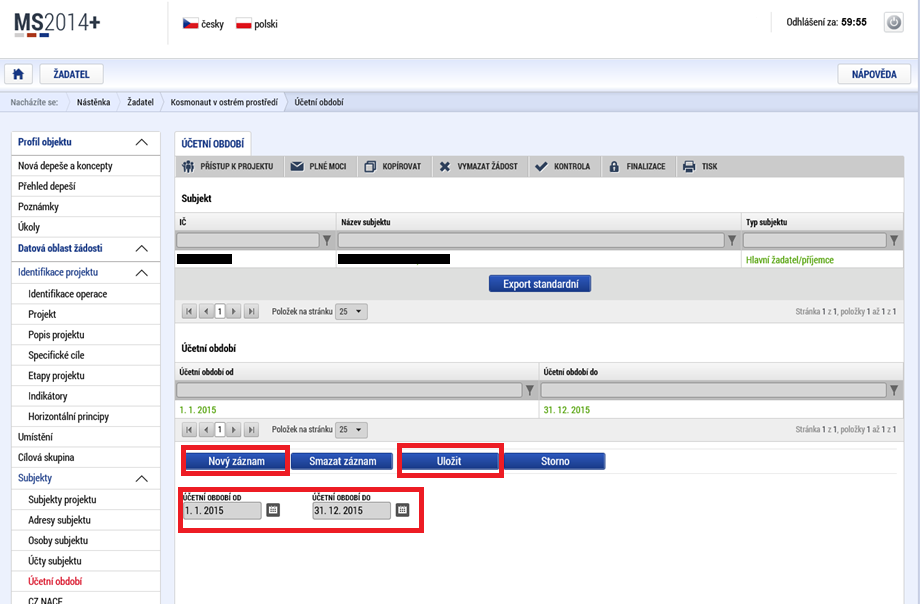This screenshot has width=920, height=604.
Task: Go to next page in Účetní období pager
Action: [x=234, y=430]
